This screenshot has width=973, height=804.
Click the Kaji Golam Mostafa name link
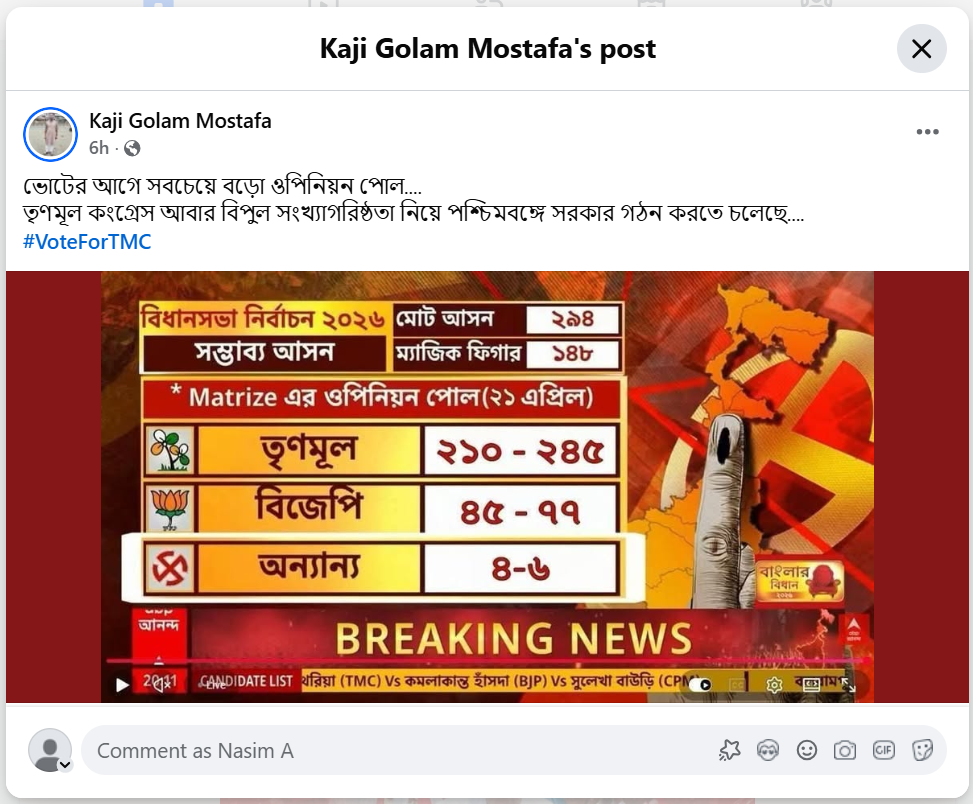[180, 120]
